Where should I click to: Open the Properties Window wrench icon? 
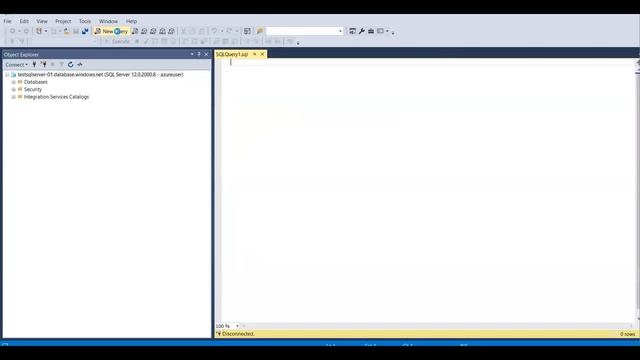(362, 31)
